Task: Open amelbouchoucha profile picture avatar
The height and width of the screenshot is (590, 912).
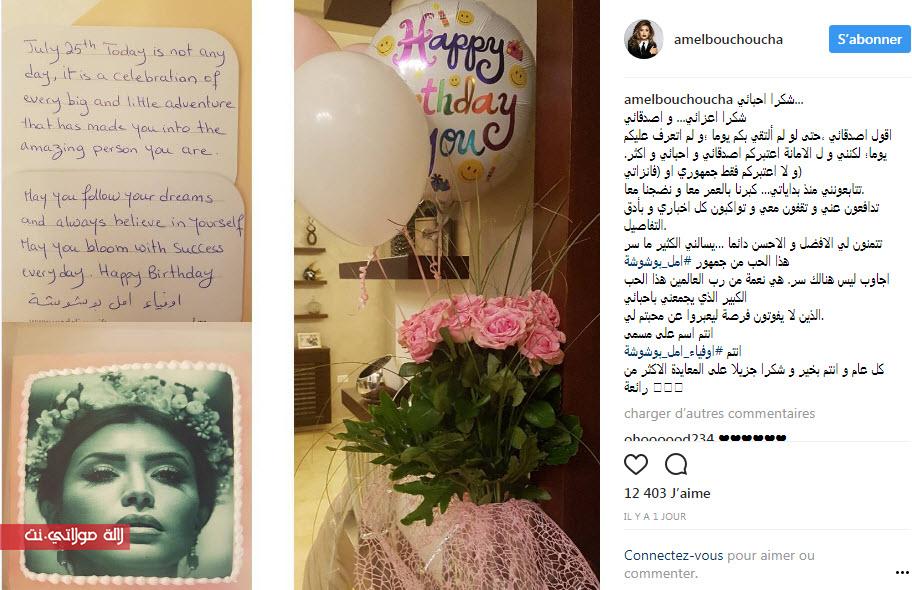Action: 644,39
